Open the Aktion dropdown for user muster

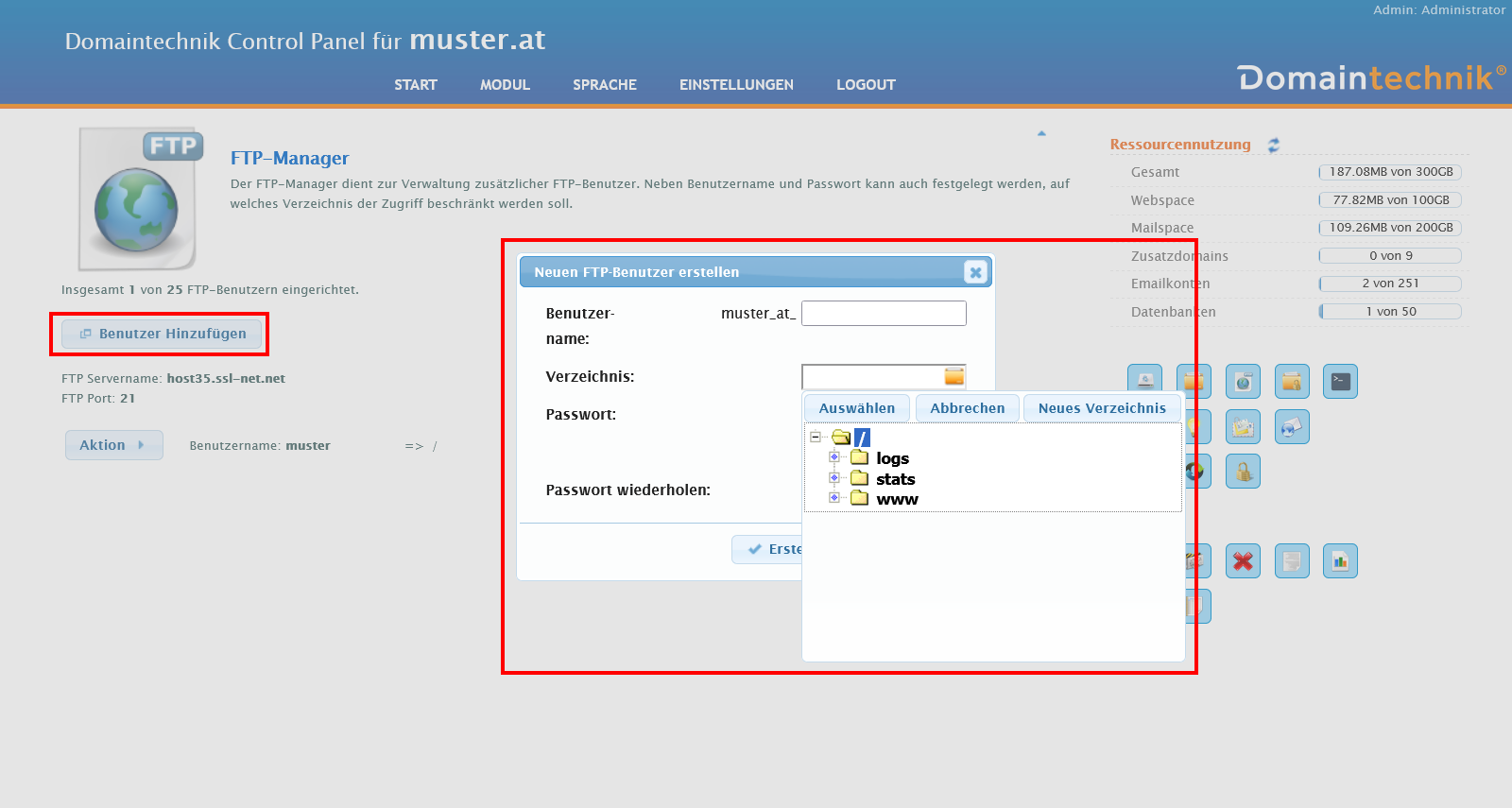[113, 445]
